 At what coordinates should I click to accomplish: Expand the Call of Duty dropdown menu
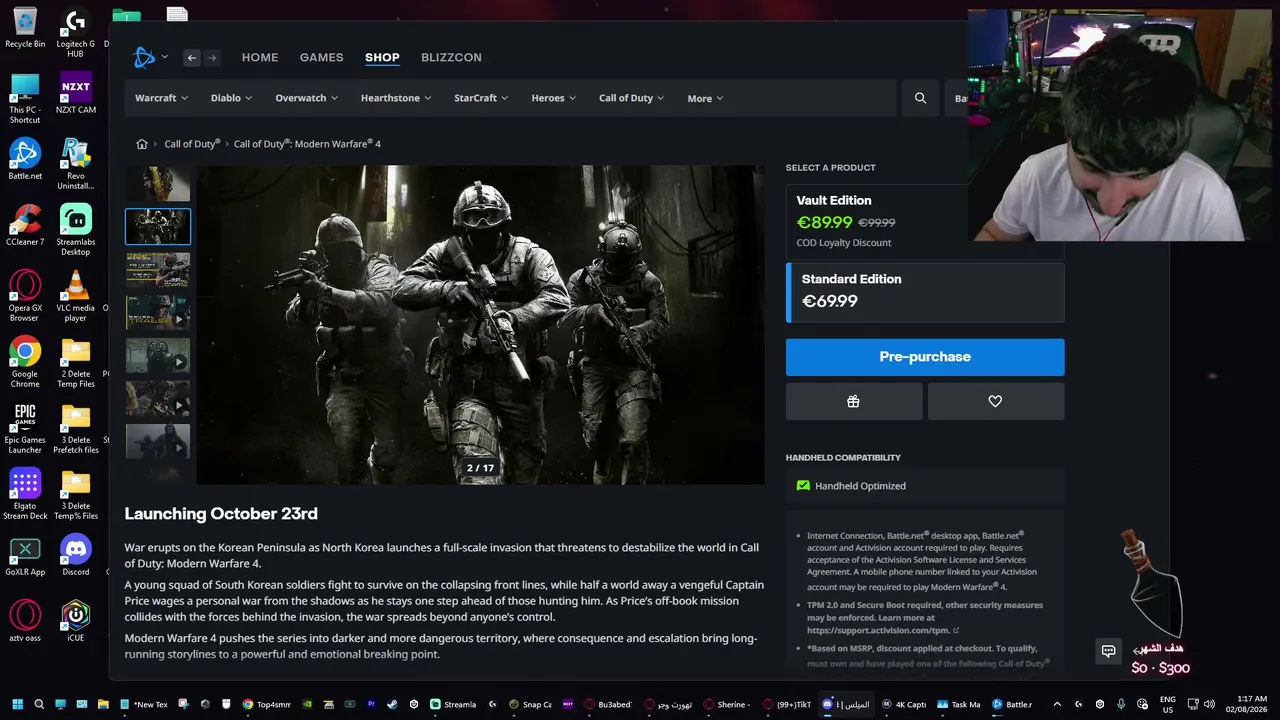click(x=632, y=98)
